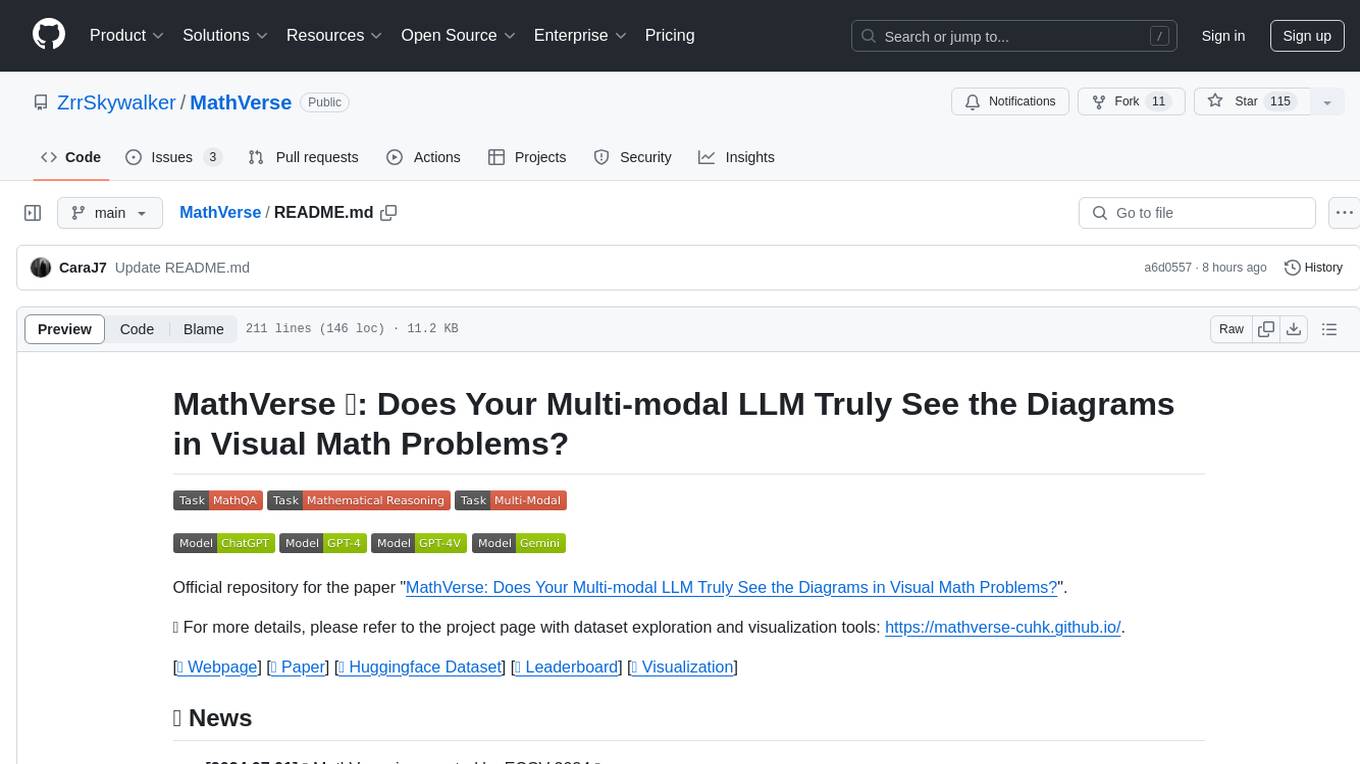The height and width of the screenshot is (764, 1360).
Task: Click the Sign in link
Action: (x=1223, y=36)
